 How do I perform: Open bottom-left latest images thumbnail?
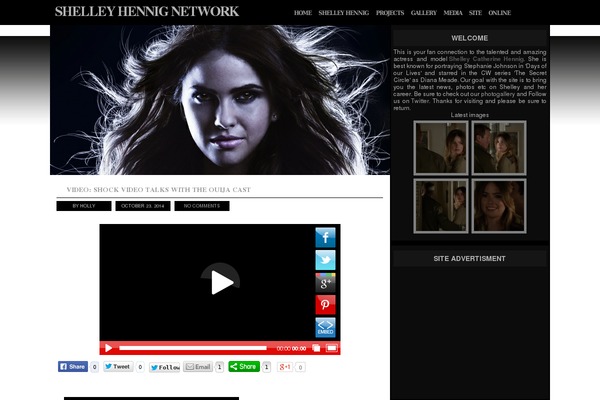coord(441,206)
